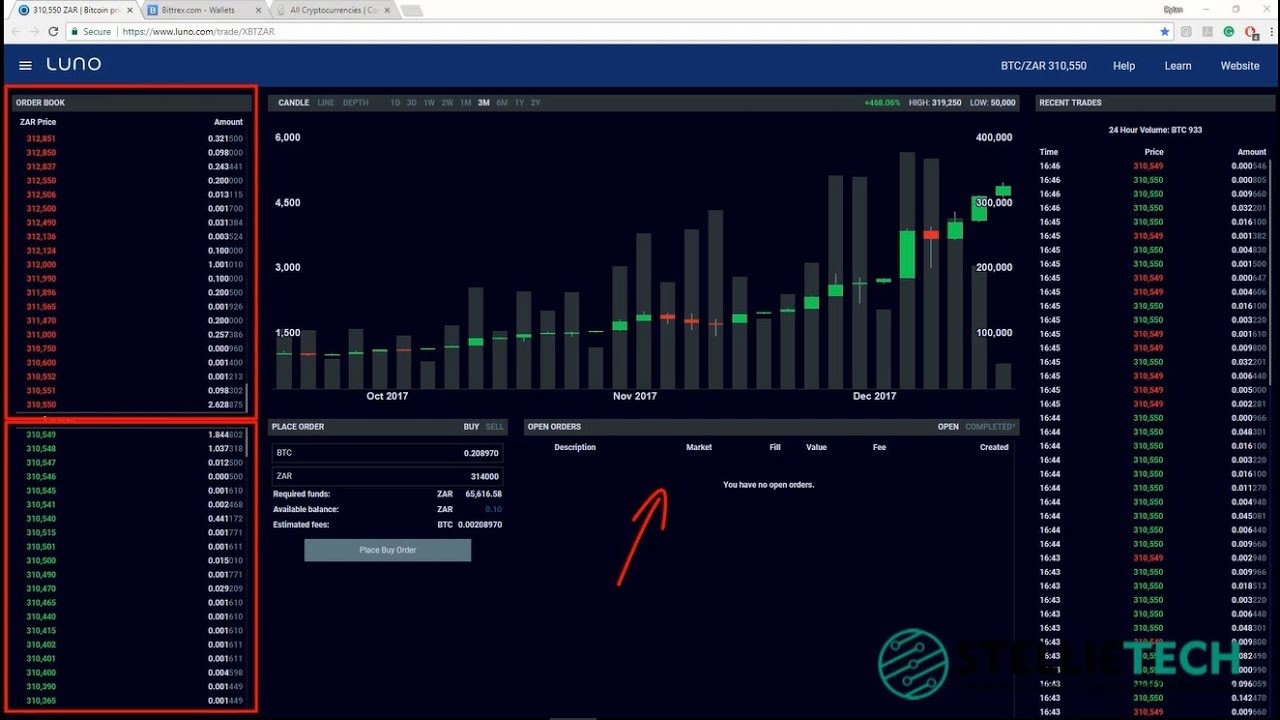Select DEPTH chart type
Viewport: 1280px width, 720px height.
point(355,103)
